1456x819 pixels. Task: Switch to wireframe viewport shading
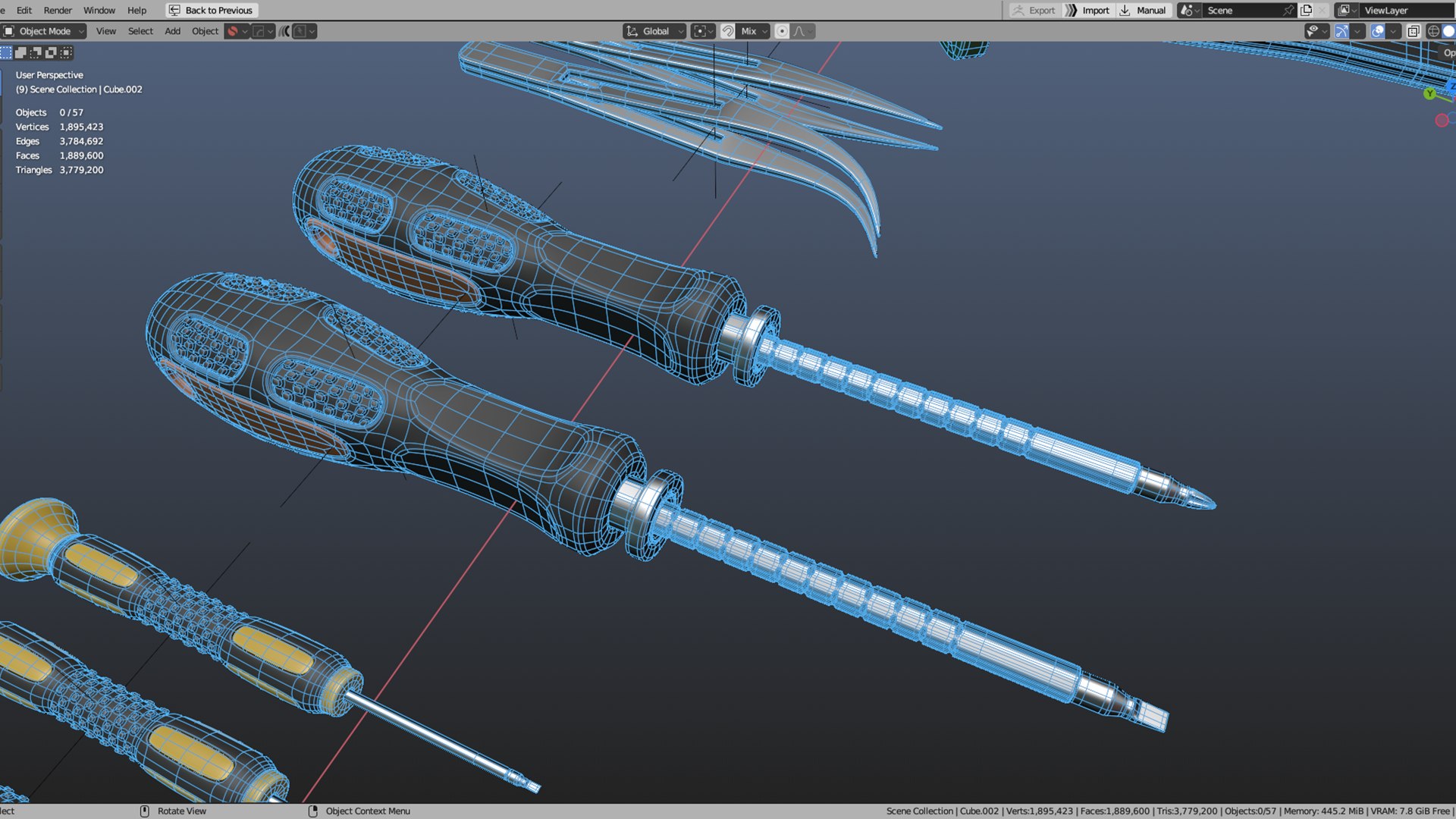(x=1433, y=31)
